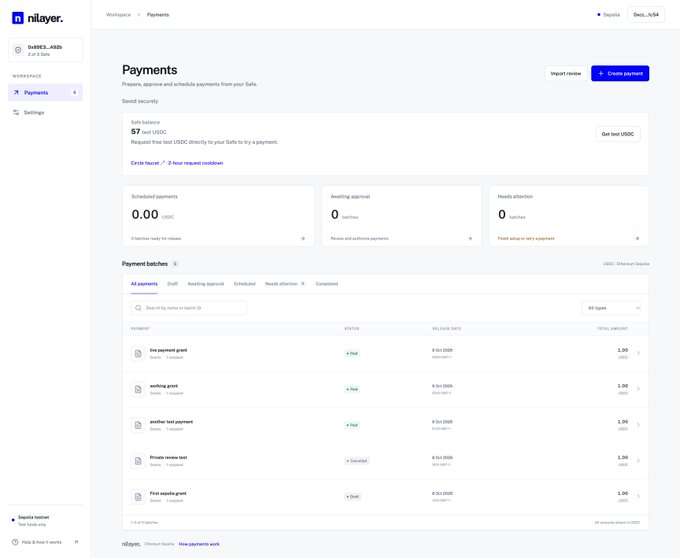Image resolution: width=680 pixels, height=558 pixels.
Task: Click the Cancelled status badge
Action: point(357,461)
